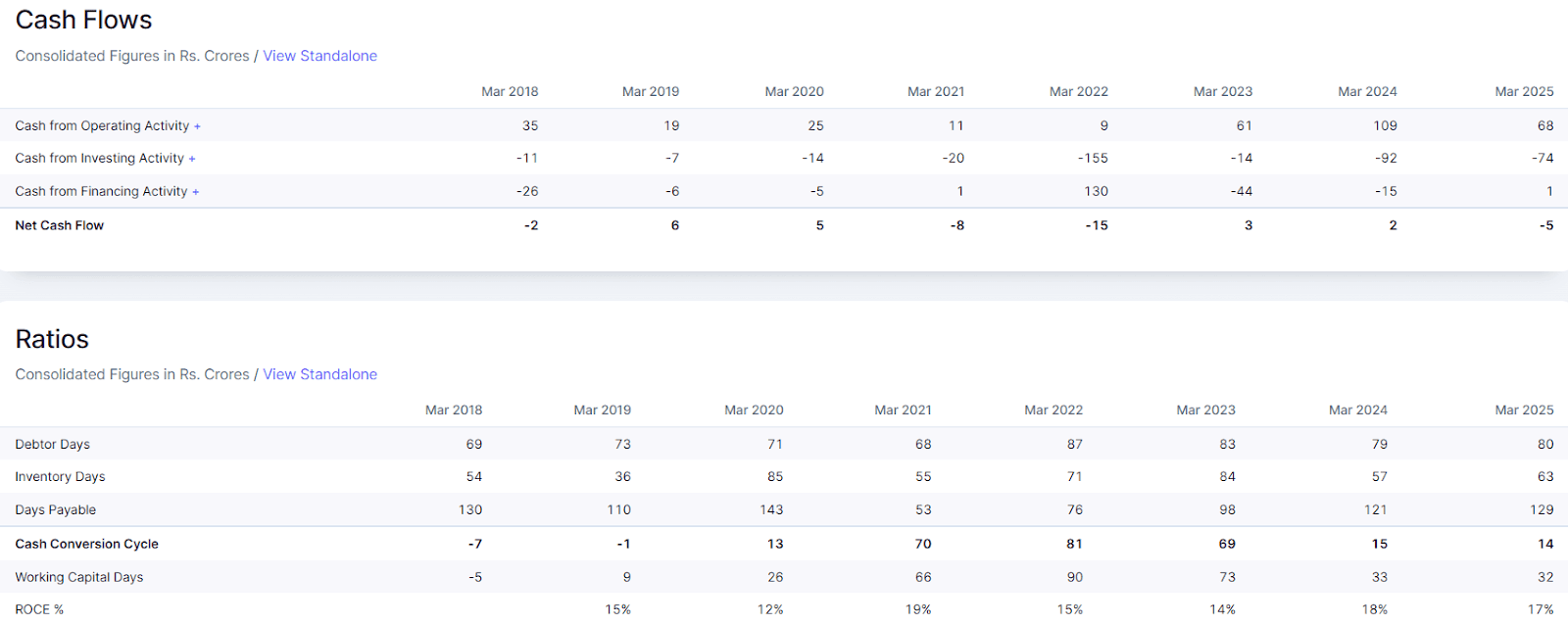The height and width of the screenshot is (625, 1568).
Task: Open View Standalone link under Ratios
Action: click(x=319, y=374)
